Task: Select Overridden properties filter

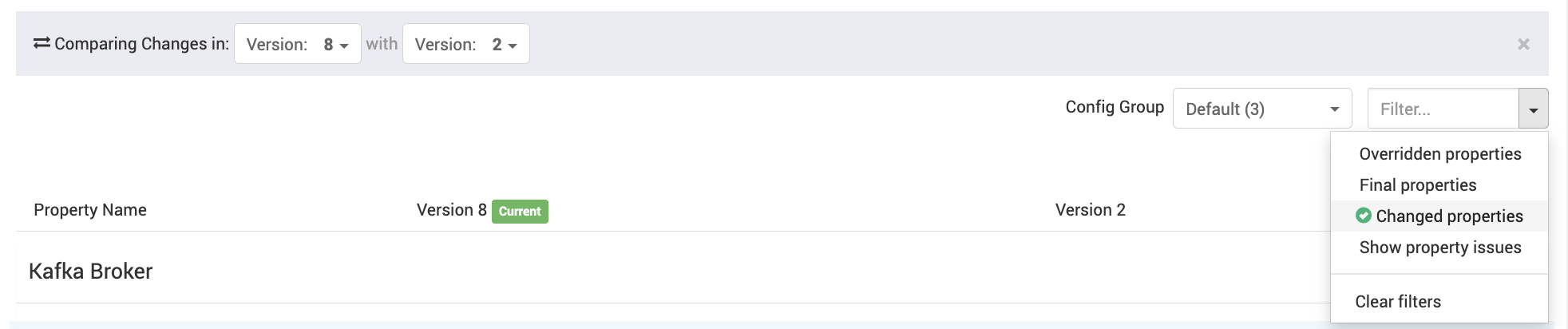Action: tap(1440, 154)
